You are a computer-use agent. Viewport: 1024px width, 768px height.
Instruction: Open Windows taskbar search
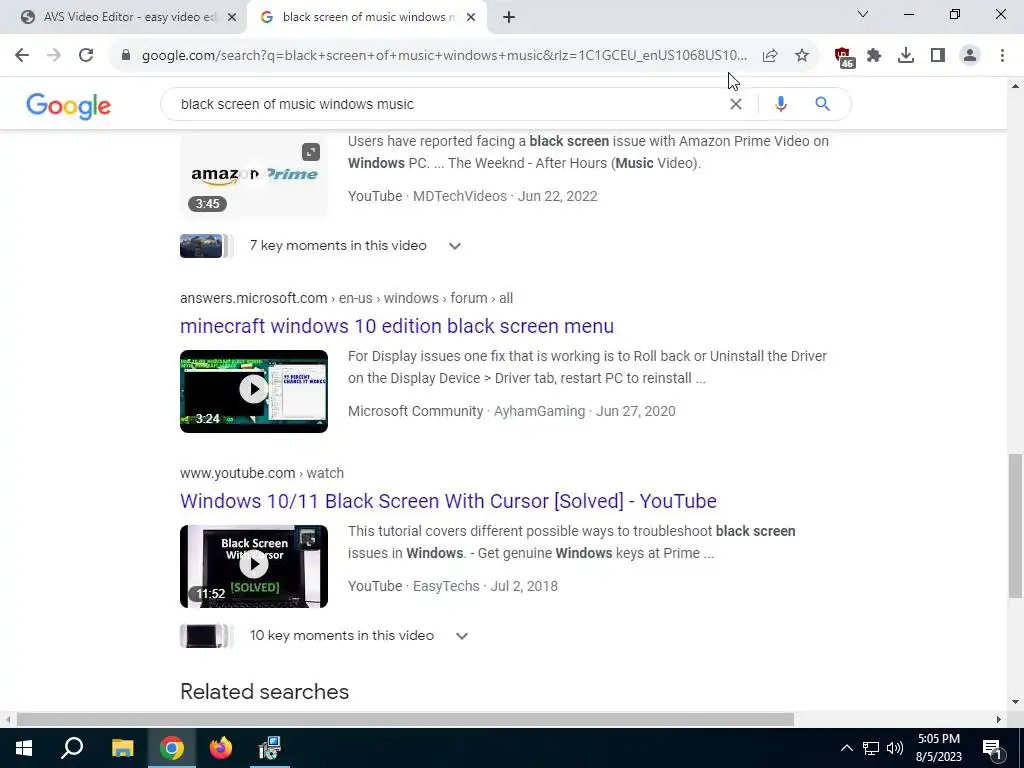tap(72, 748)
